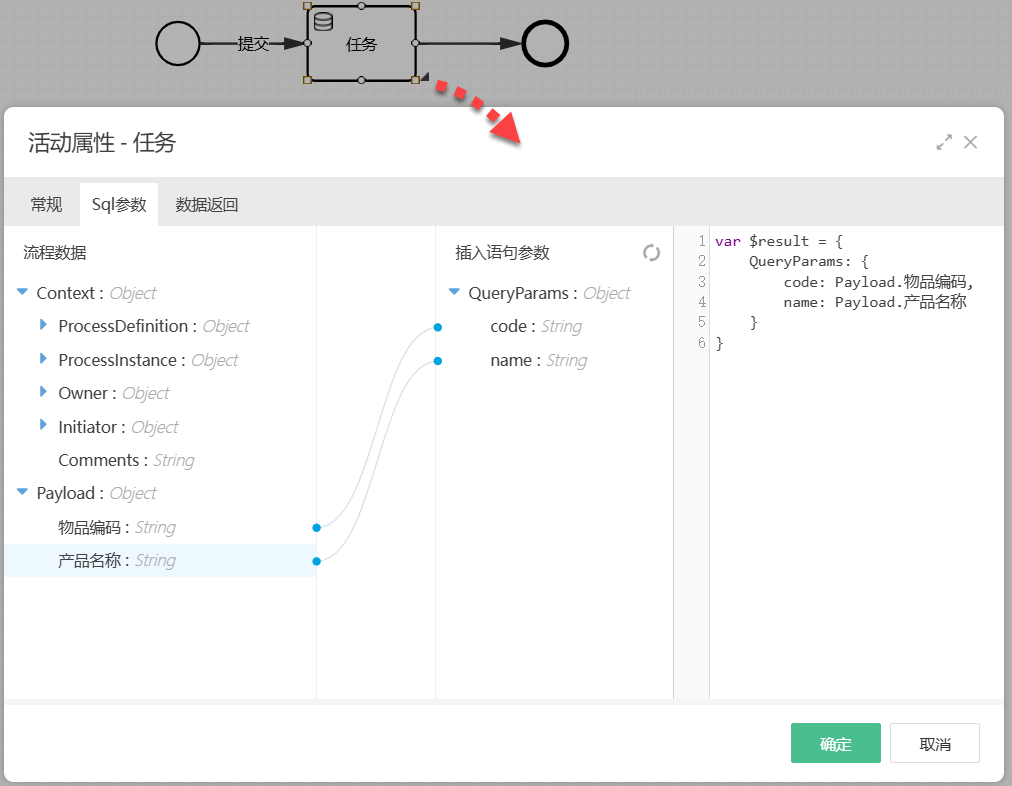The image size is (1012, 786).
Task: Select the end event circle
Action: (545, 44)
